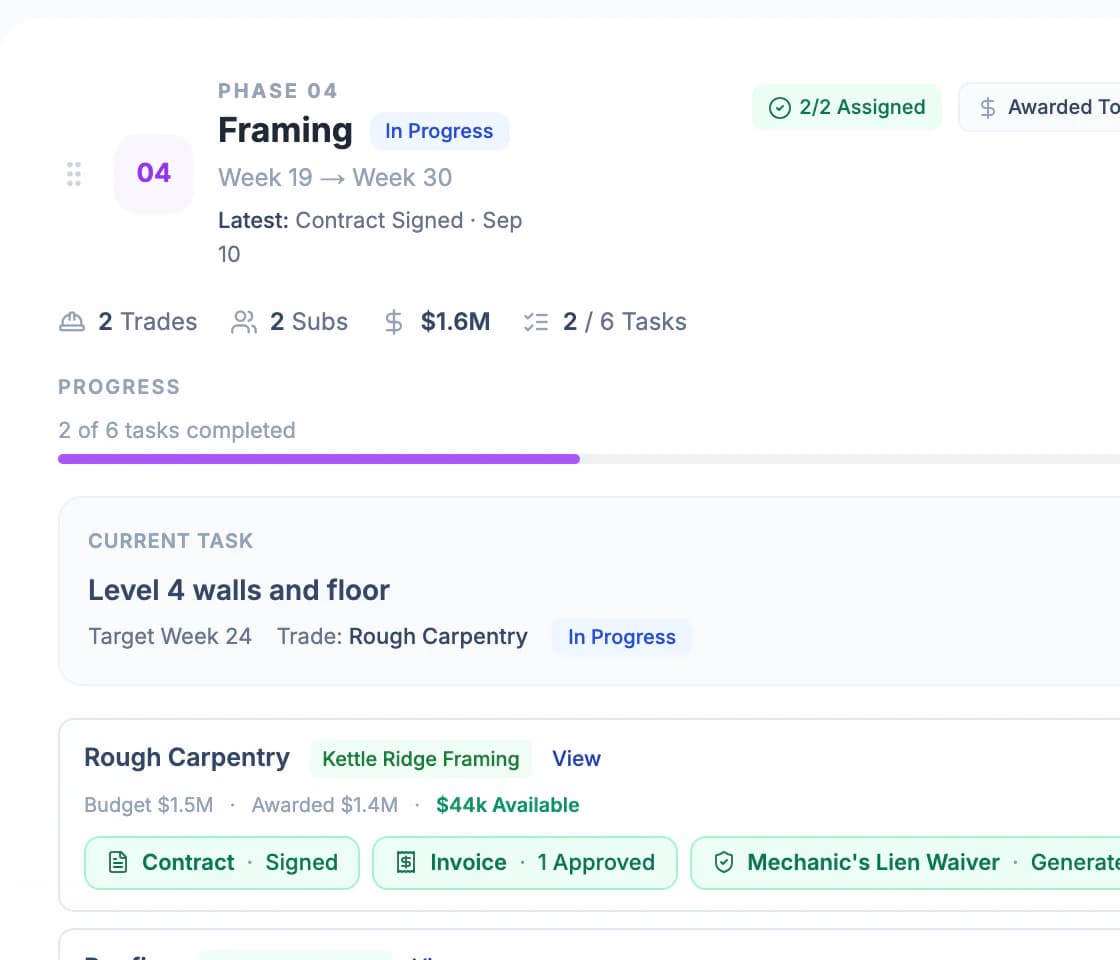
Task: Click the purple 04 phase number badge
Action: click(x=154, y=173)
